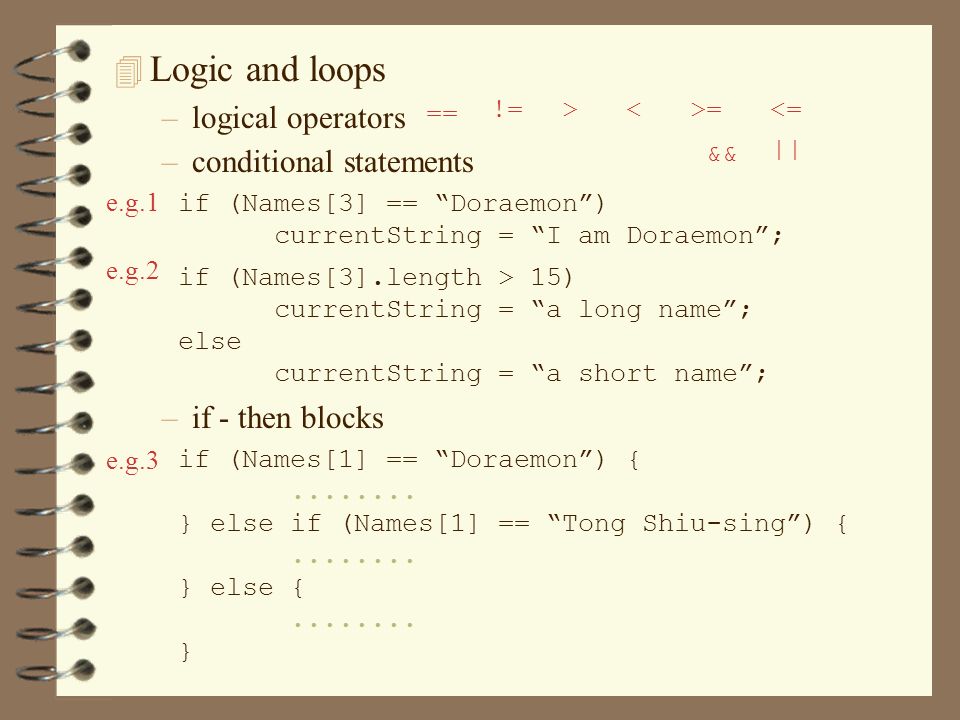Screen dimensions: 960x720
Task: Click the "||" operator symbol
Action: point(787,150)
